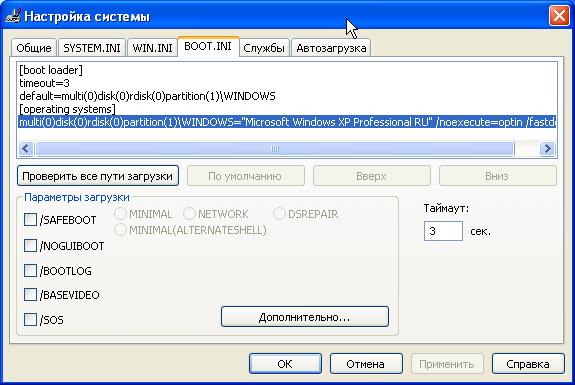Click the Вверх button
The height and width of the screenshot is (385, 575).
[371, 176]
